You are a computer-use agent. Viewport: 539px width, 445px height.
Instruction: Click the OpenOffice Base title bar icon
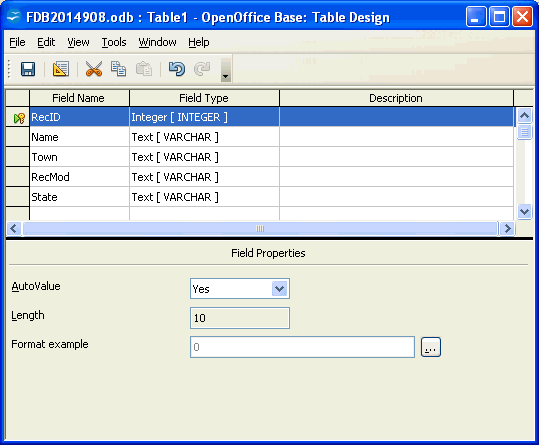click(x=14, y=16)
